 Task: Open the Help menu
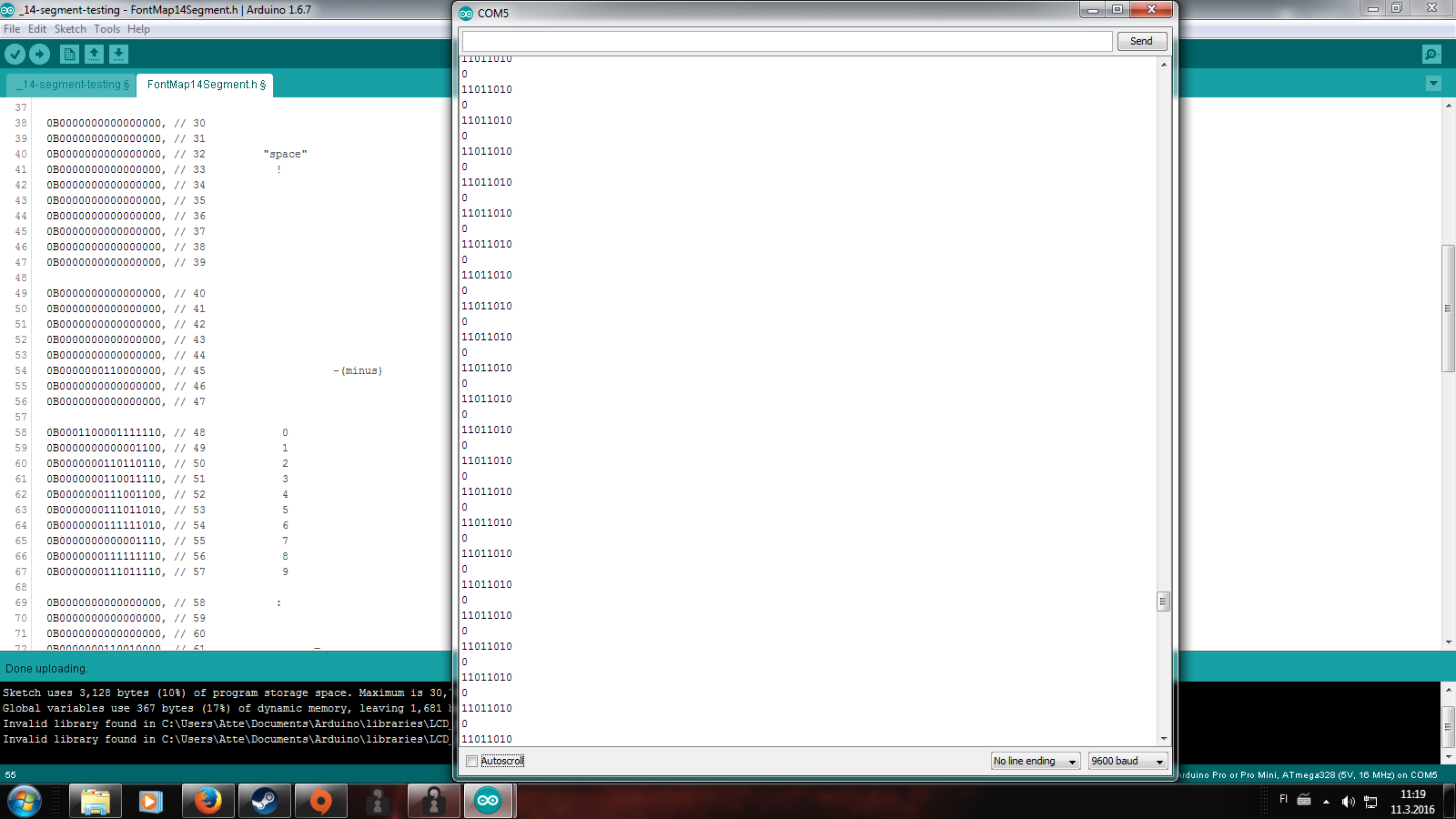tap(138, 29)
